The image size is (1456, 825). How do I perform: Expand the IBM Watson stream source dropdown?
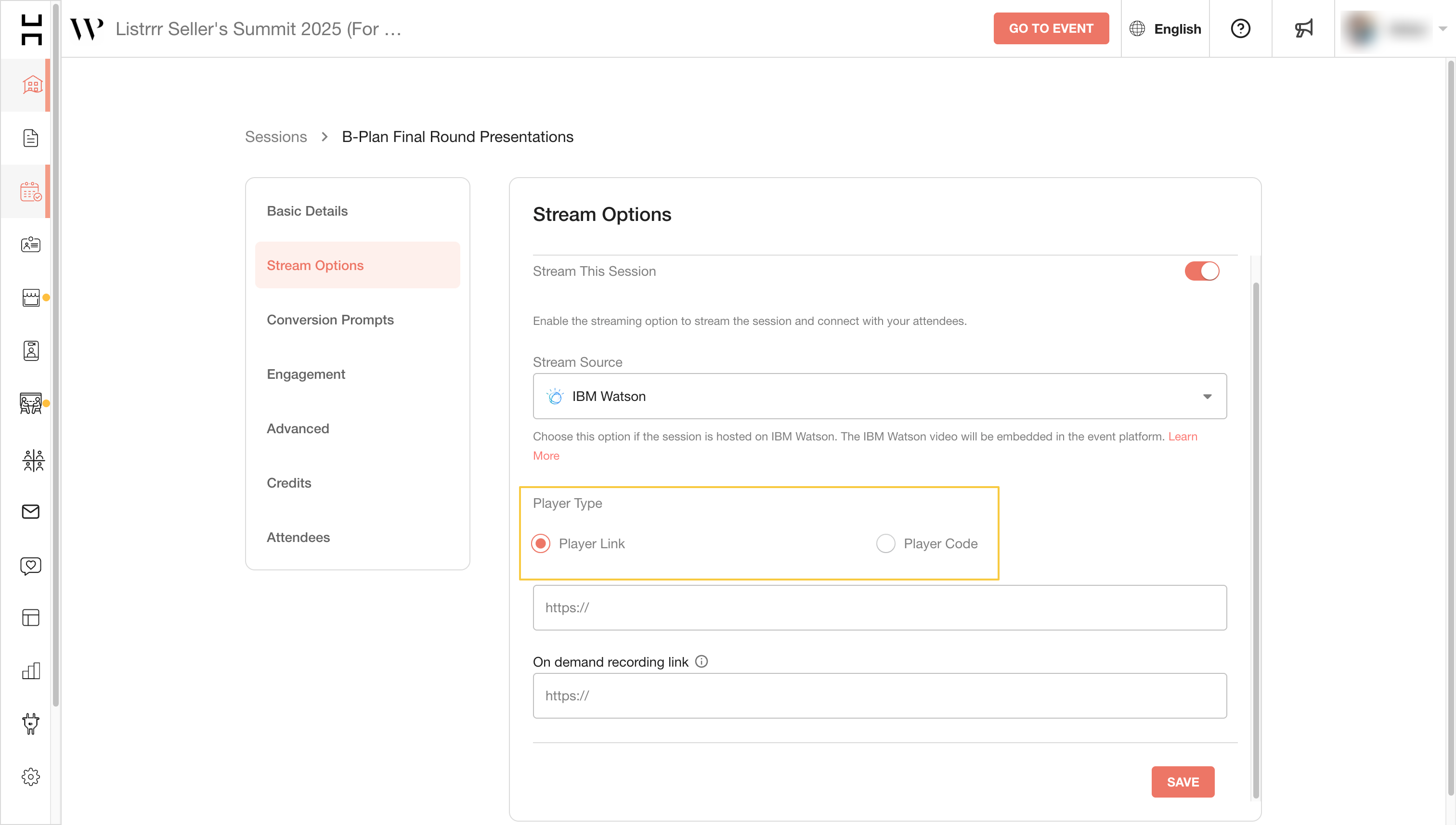point(880,396)
